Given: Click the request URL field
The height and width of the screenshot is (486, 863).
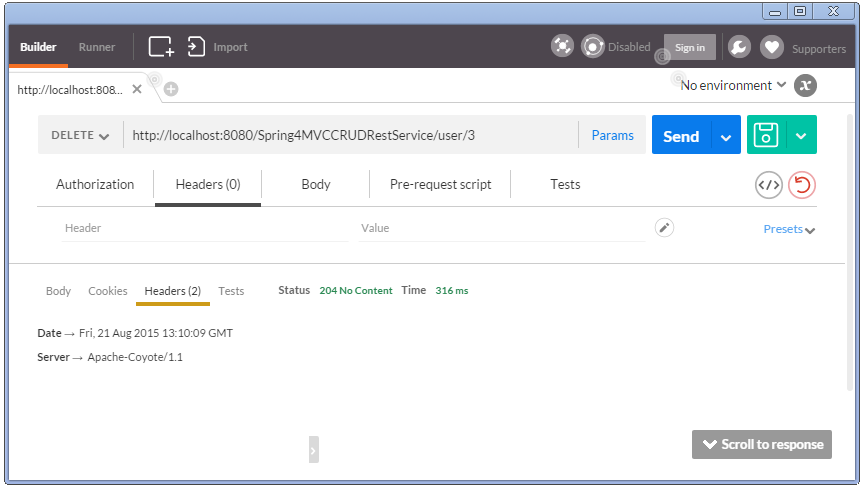Looking at the screenshot, I should [351, 135].
